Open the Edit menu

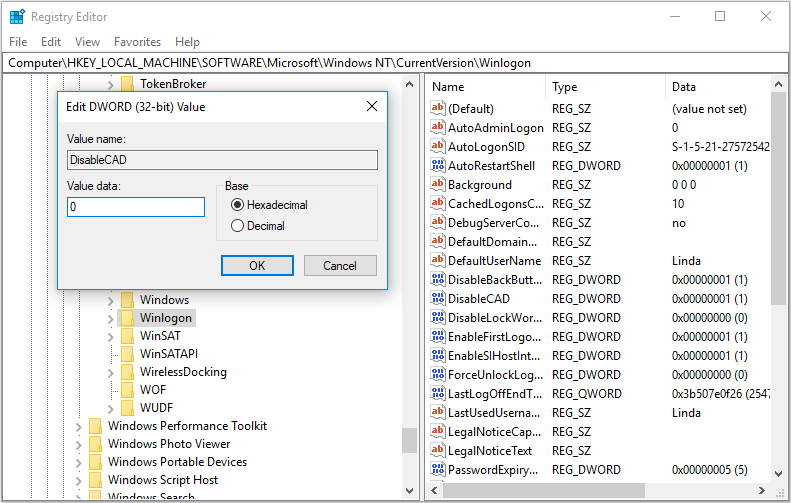pyautogui.click(x=51, y=42)
